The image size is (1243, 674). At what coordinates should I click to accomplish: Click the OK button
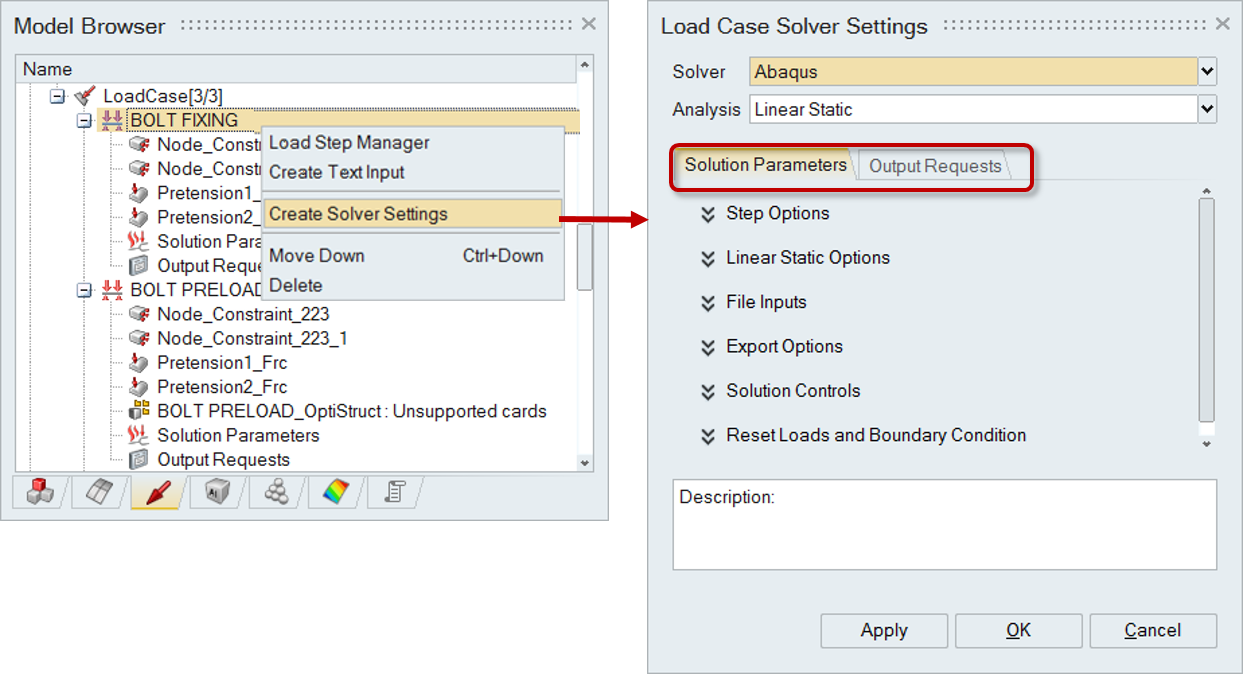[1018, 631]
